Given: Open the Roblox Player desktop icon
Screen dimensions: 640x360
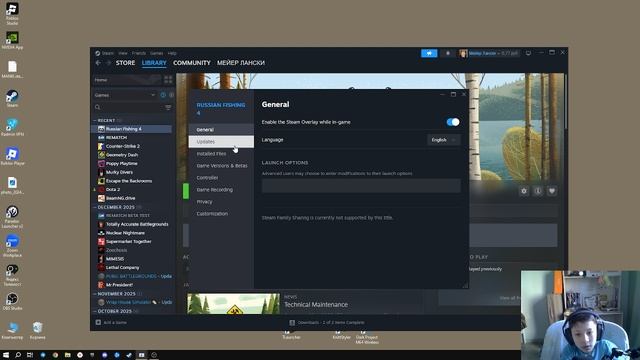Looking at the screenshot, I should coord(12,157).
